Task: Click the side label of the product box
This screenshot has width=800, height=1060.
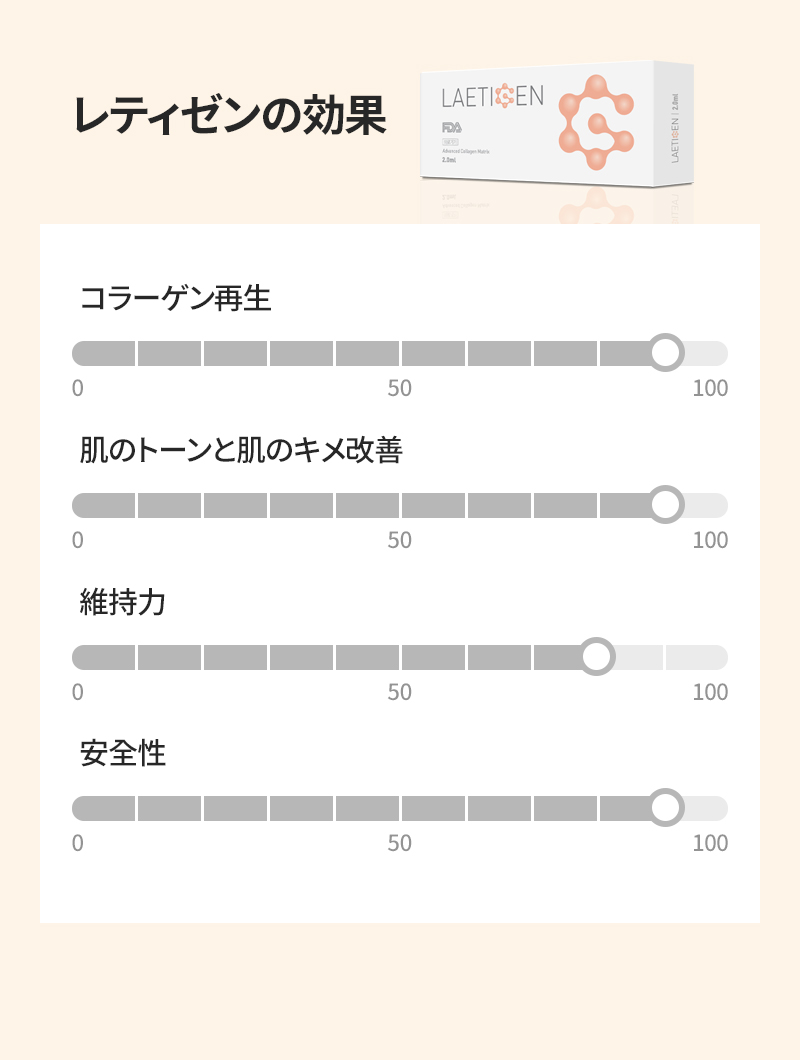Action: [674, 128]
